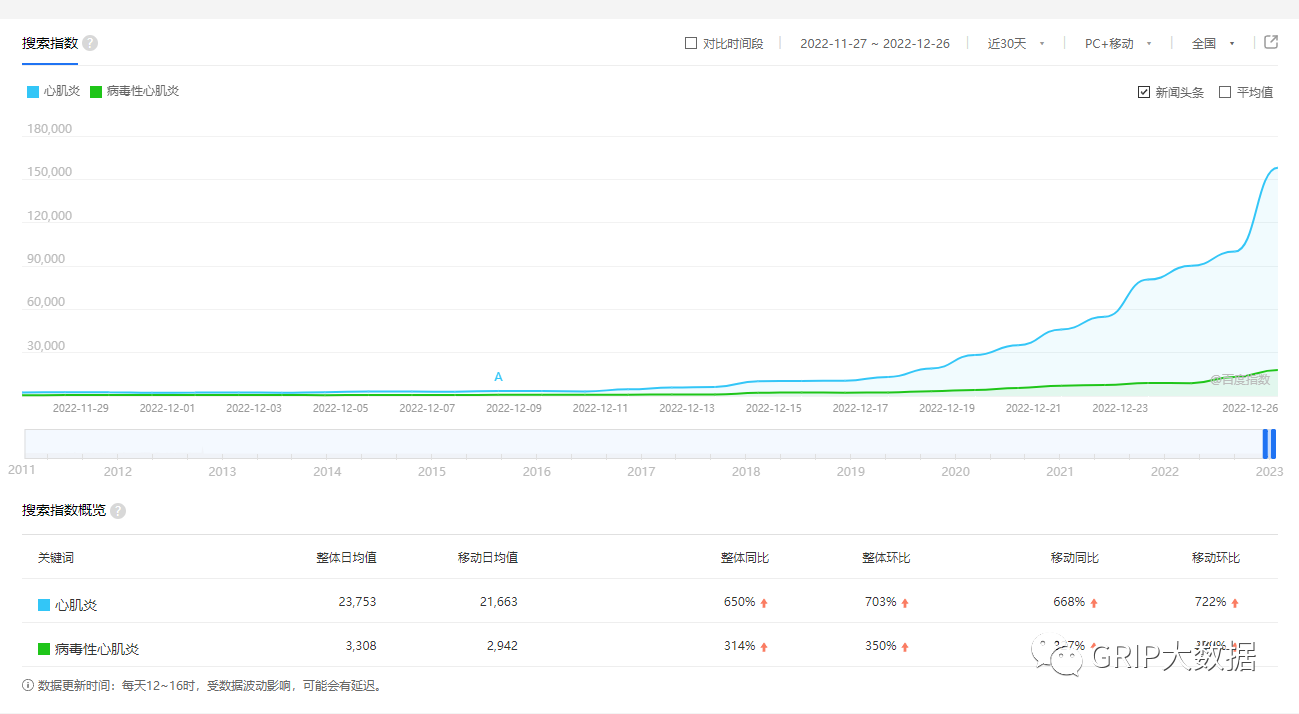Click the 整体同比 column header
Viewport: 1299px width, 714px height.
[745, 558]
